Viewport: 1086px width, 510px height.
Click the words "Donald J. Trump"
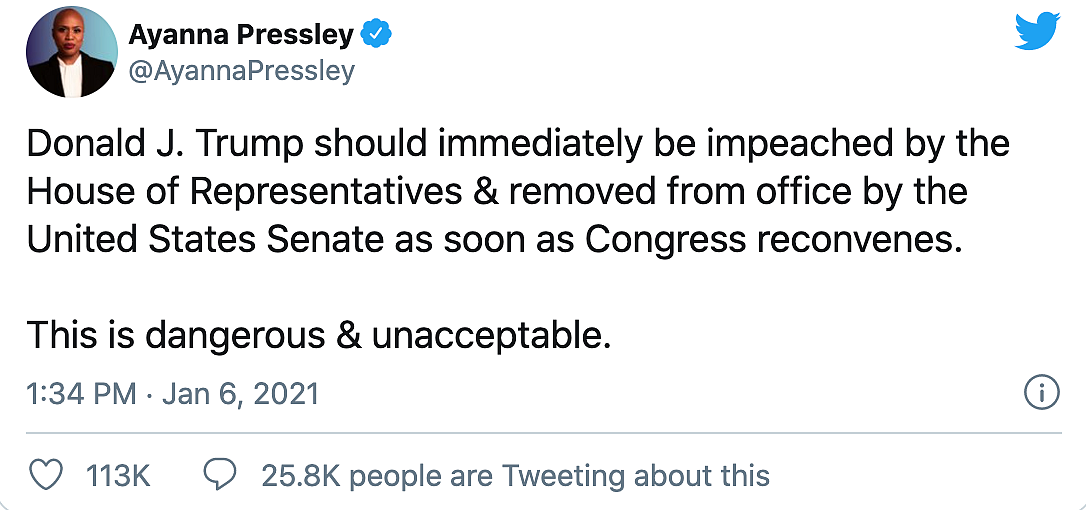click(166, 144)
